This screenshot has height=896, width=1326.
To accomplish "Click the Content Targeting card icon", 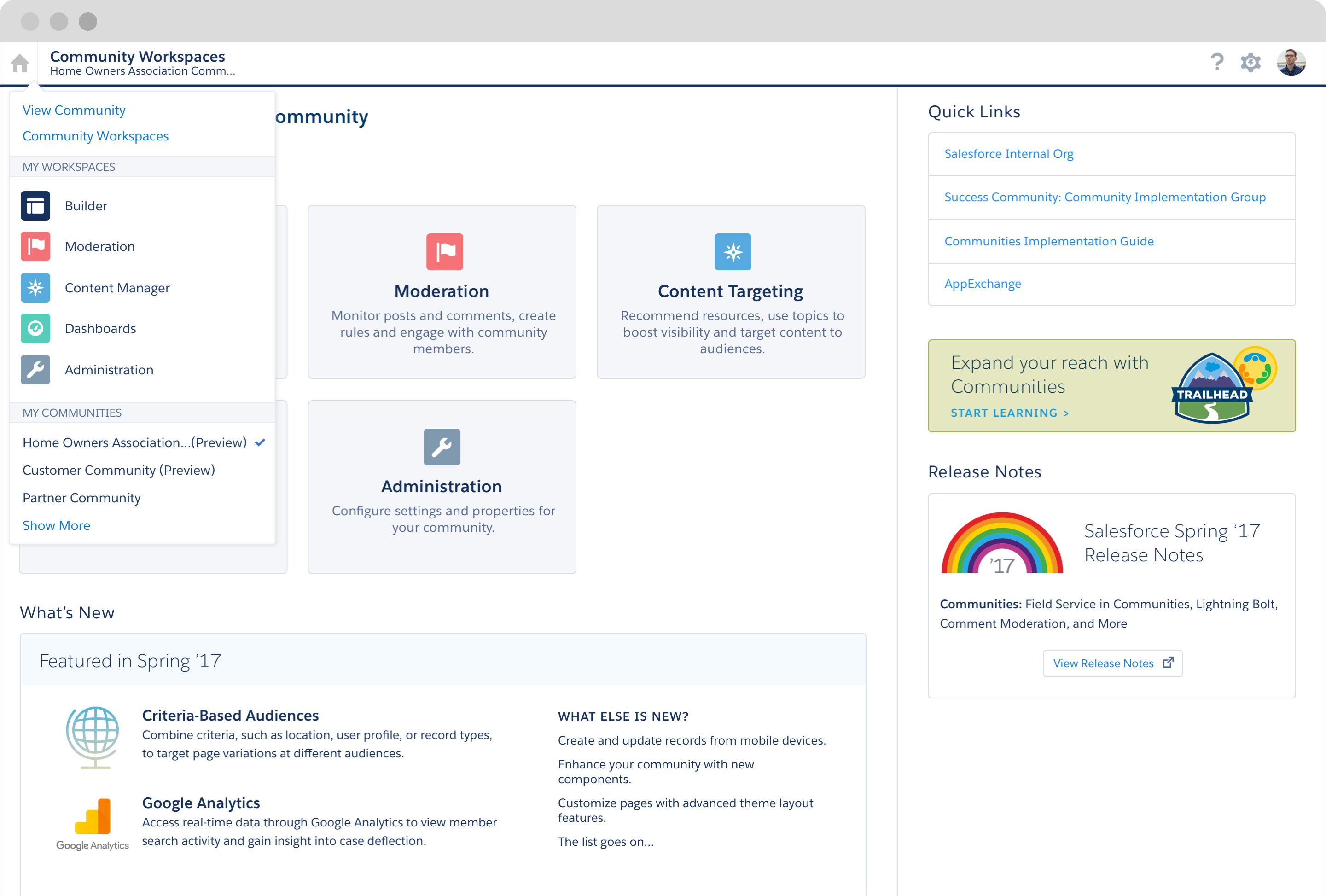I will [x=733, y=252].
